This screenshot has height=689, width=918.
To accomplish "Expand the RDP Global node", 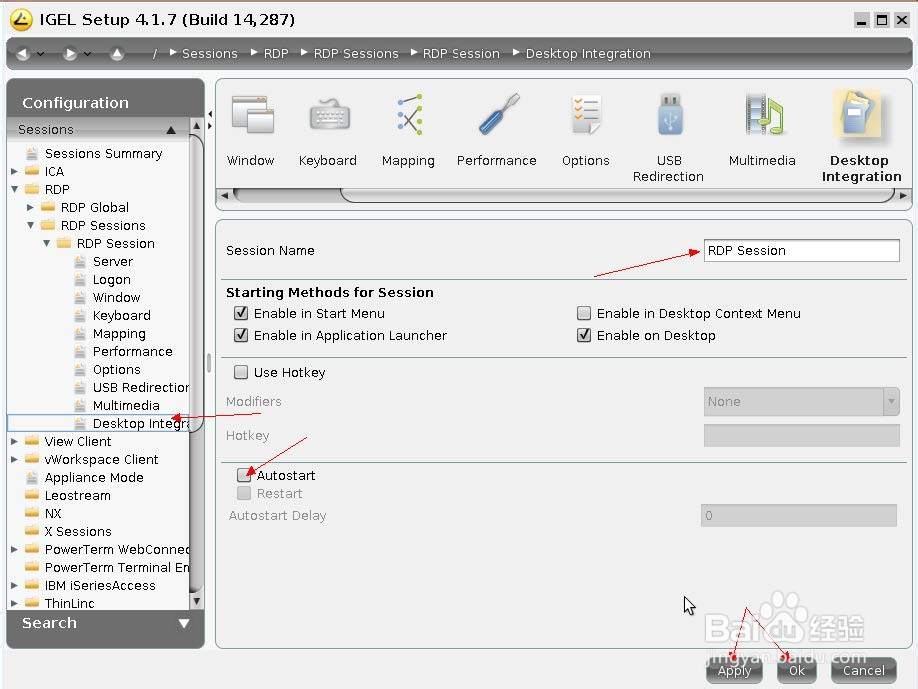I will tap(30, 207).
